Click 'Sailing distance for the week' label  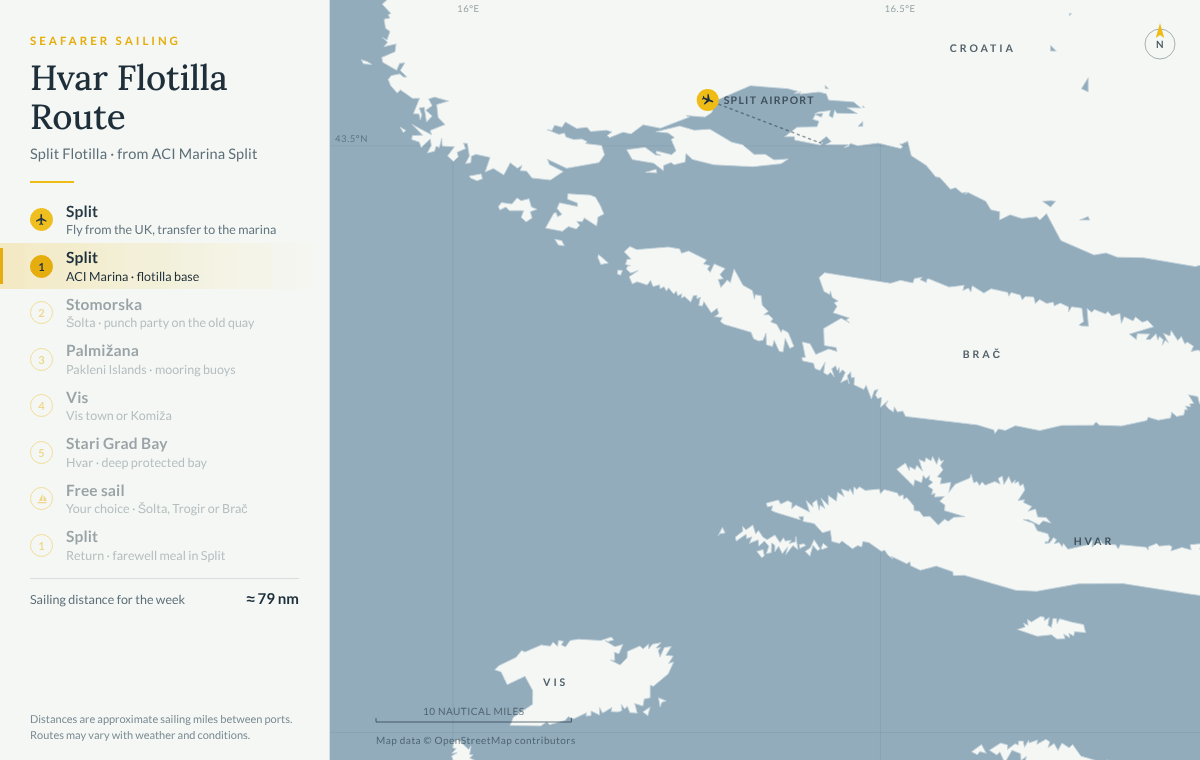(108, 600)
